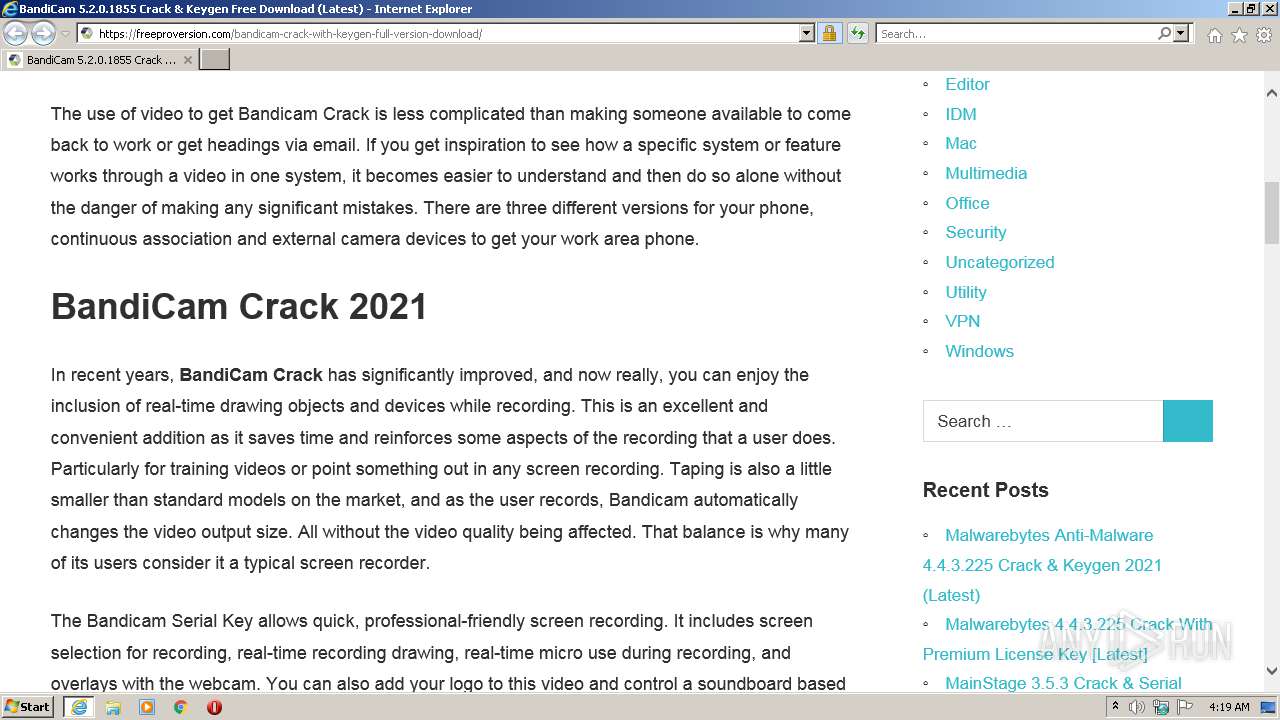Open the Tools gear icon
This screenshot has width=1280, height=720.
click(x=1263, y=35)
